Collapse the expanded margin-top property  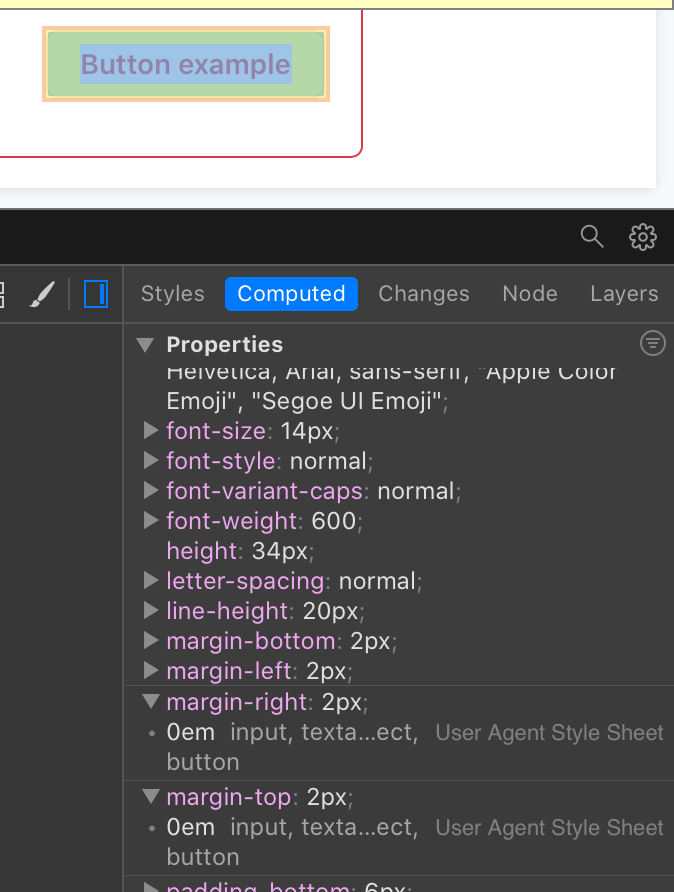(x=150, y=797)
